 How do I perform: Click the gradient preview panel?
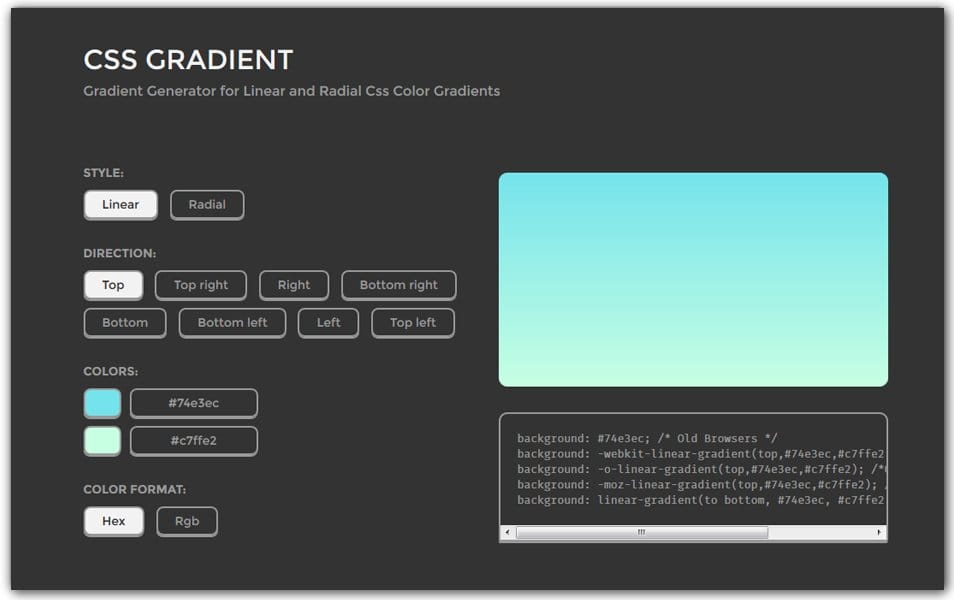click(694, 278)
